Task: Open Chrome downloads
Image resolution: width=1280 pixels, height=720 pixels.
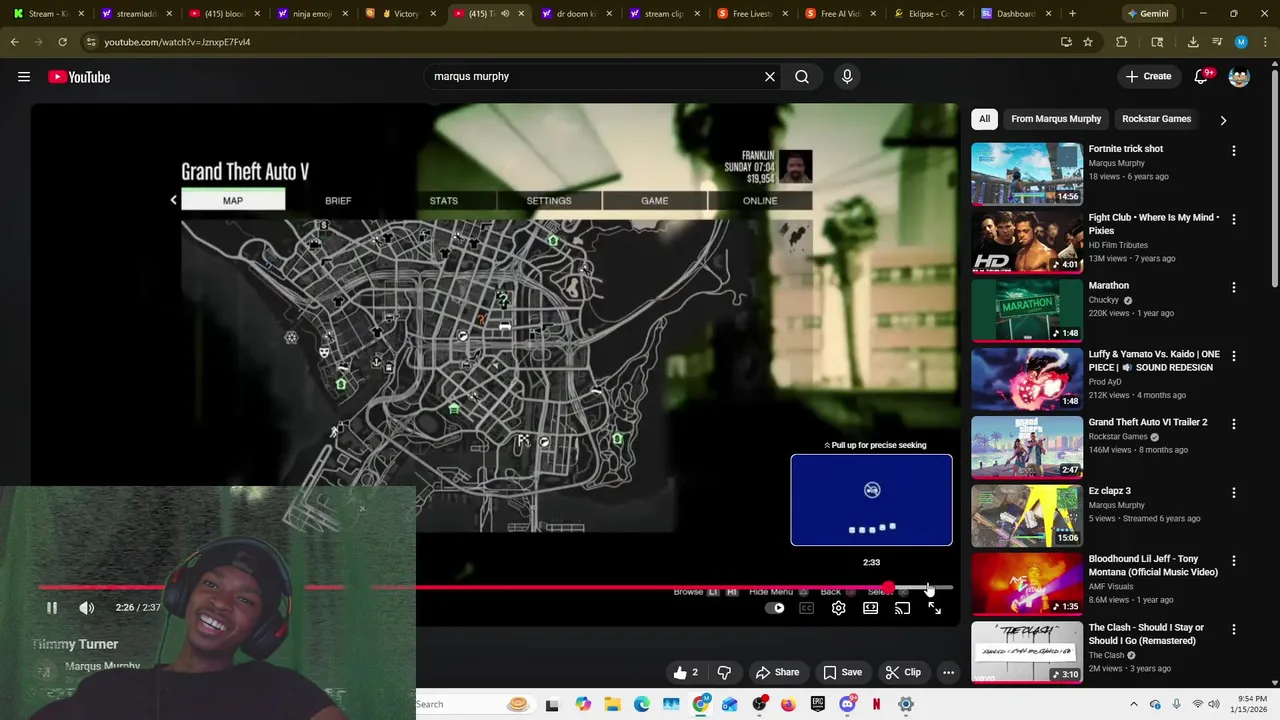Action: tap(1193, 42)
